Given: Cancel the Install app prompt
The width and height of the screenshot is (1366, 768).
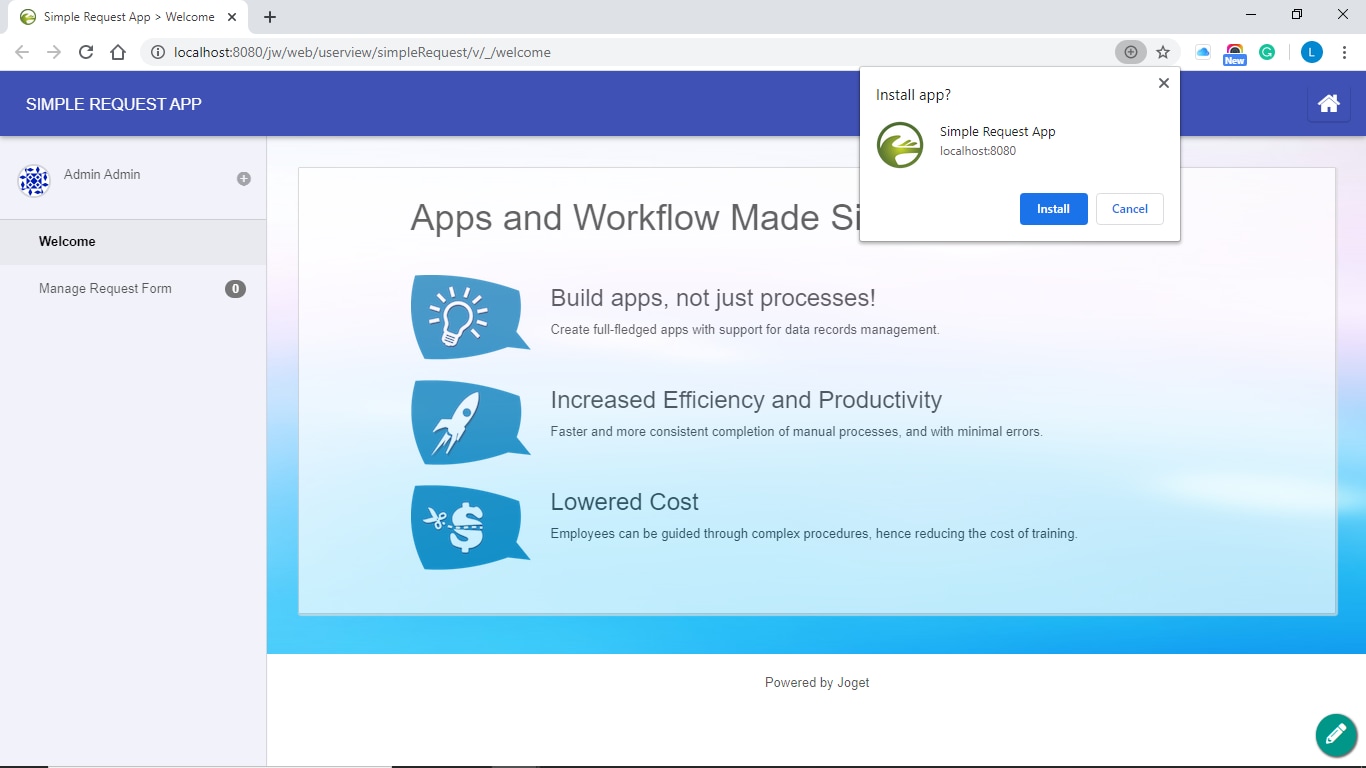Looking at the screenshot, I should click(1129, 209).
